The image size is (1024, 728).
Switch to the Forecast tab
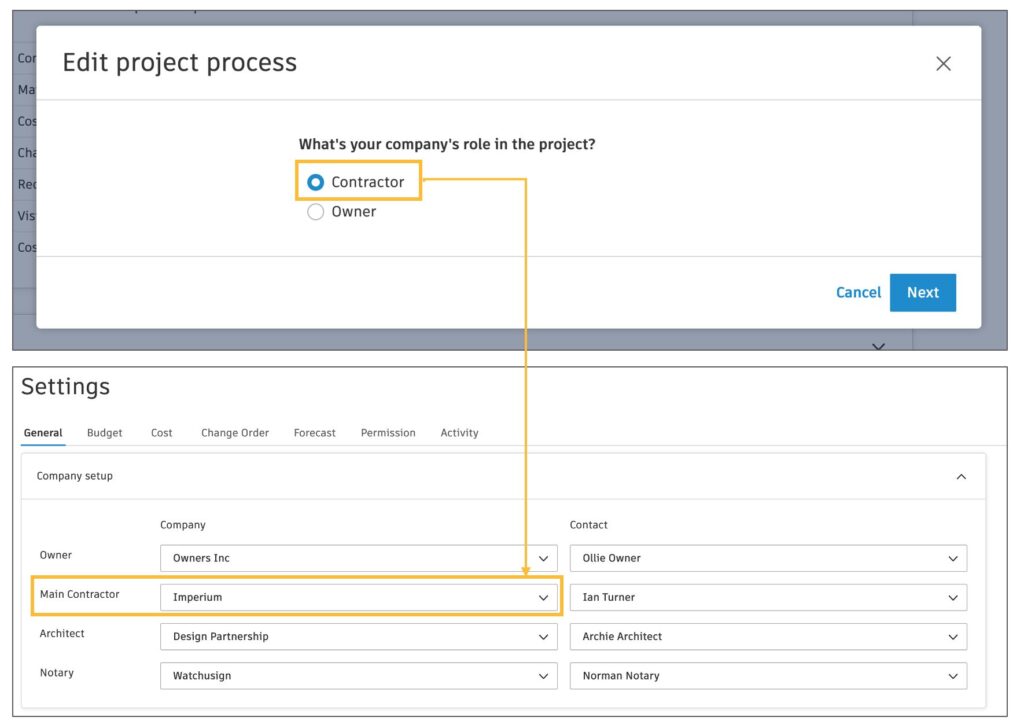tap(315, 433)
